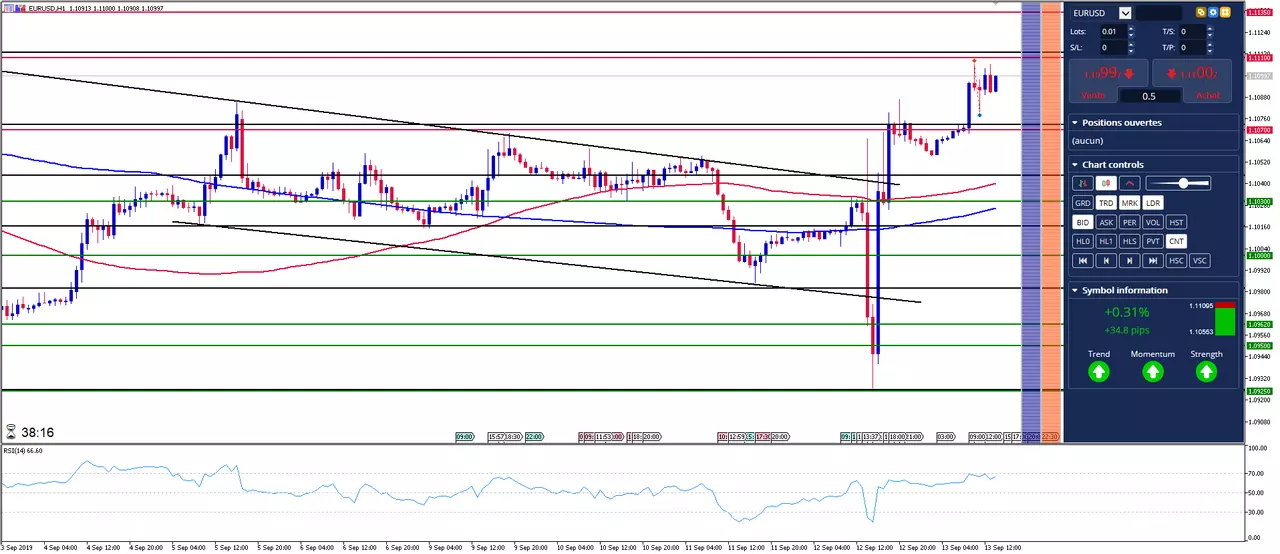The width and height of the screenshot is (1280, 554).
Task: Click the 22:00 session time marker
Action: click(x=534, y=437)
